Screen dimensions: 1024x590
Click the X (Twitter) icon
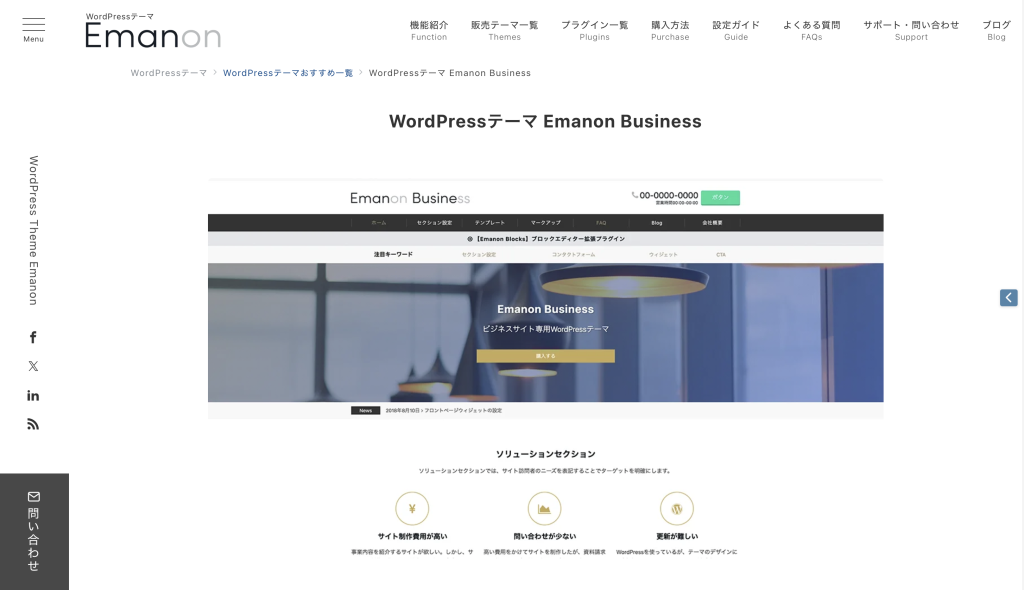pos(33,366)
